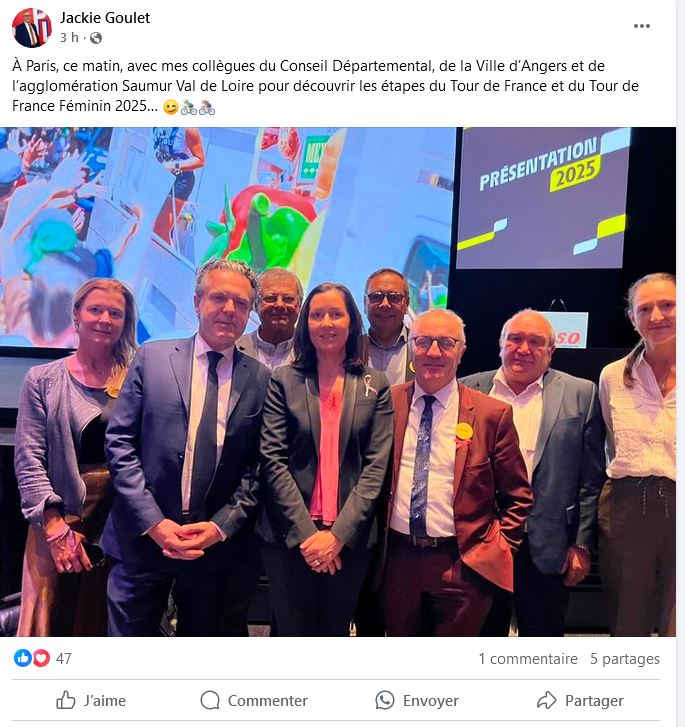Open Jackie Goulet's profile picture
Viewport: 685px width, 727px height.
click(32, 28)
